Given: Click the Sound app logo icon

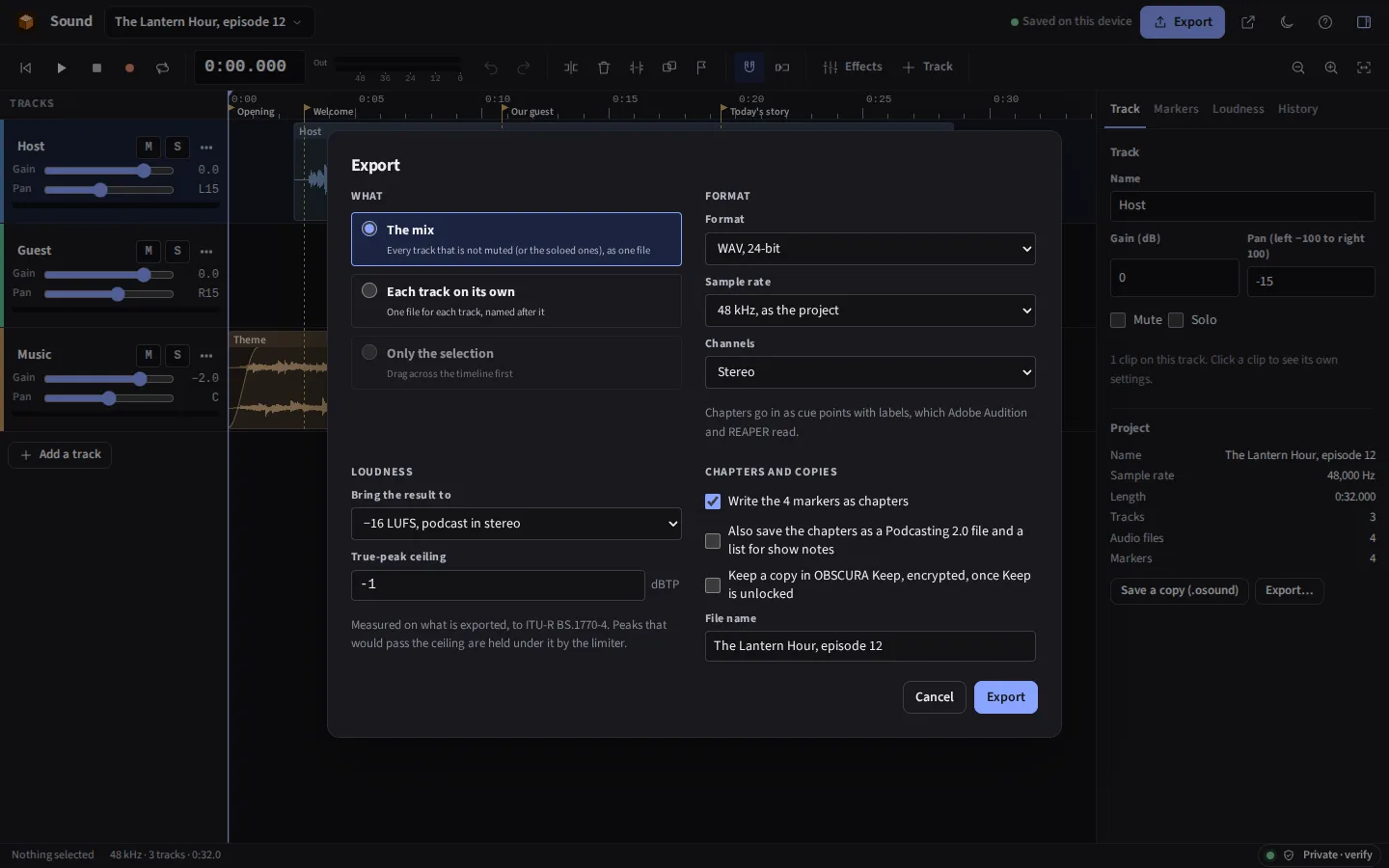Looking at the screenshot, I should (x=26, y=22).
